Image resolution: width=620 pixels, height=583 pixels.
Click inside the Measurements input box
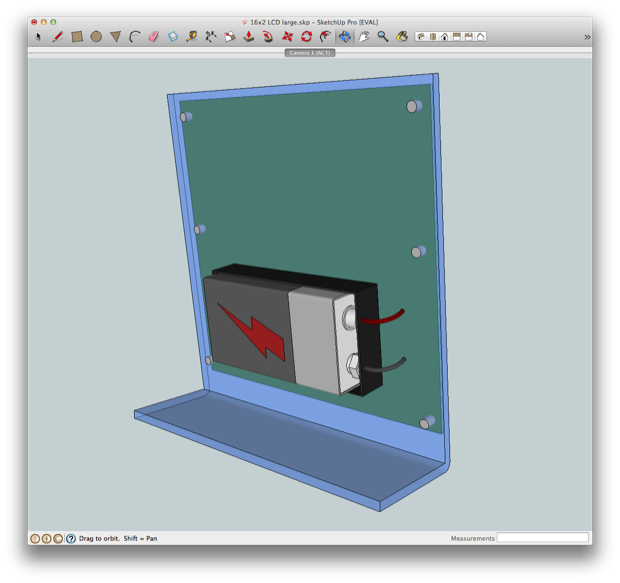pos(542,538)
